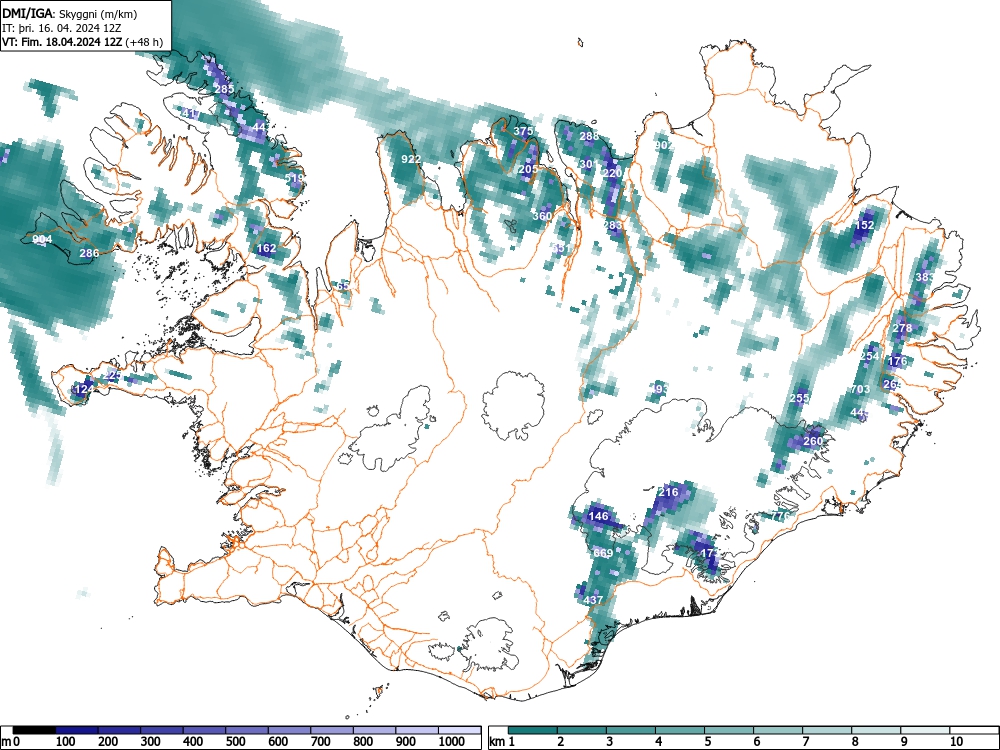The width and height of the screenshot is (1000, 750).
Task: Click the 176 value label on the map
Action: click(897, 361)
